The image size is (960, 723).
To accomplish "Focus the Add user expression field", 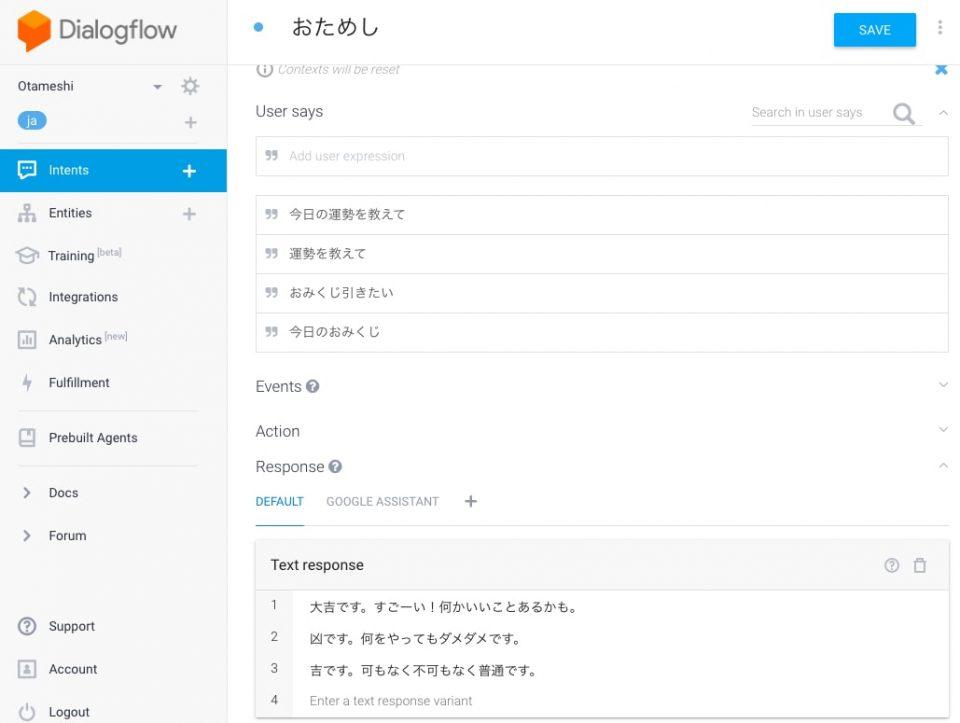I will click(x=602, y=156).
